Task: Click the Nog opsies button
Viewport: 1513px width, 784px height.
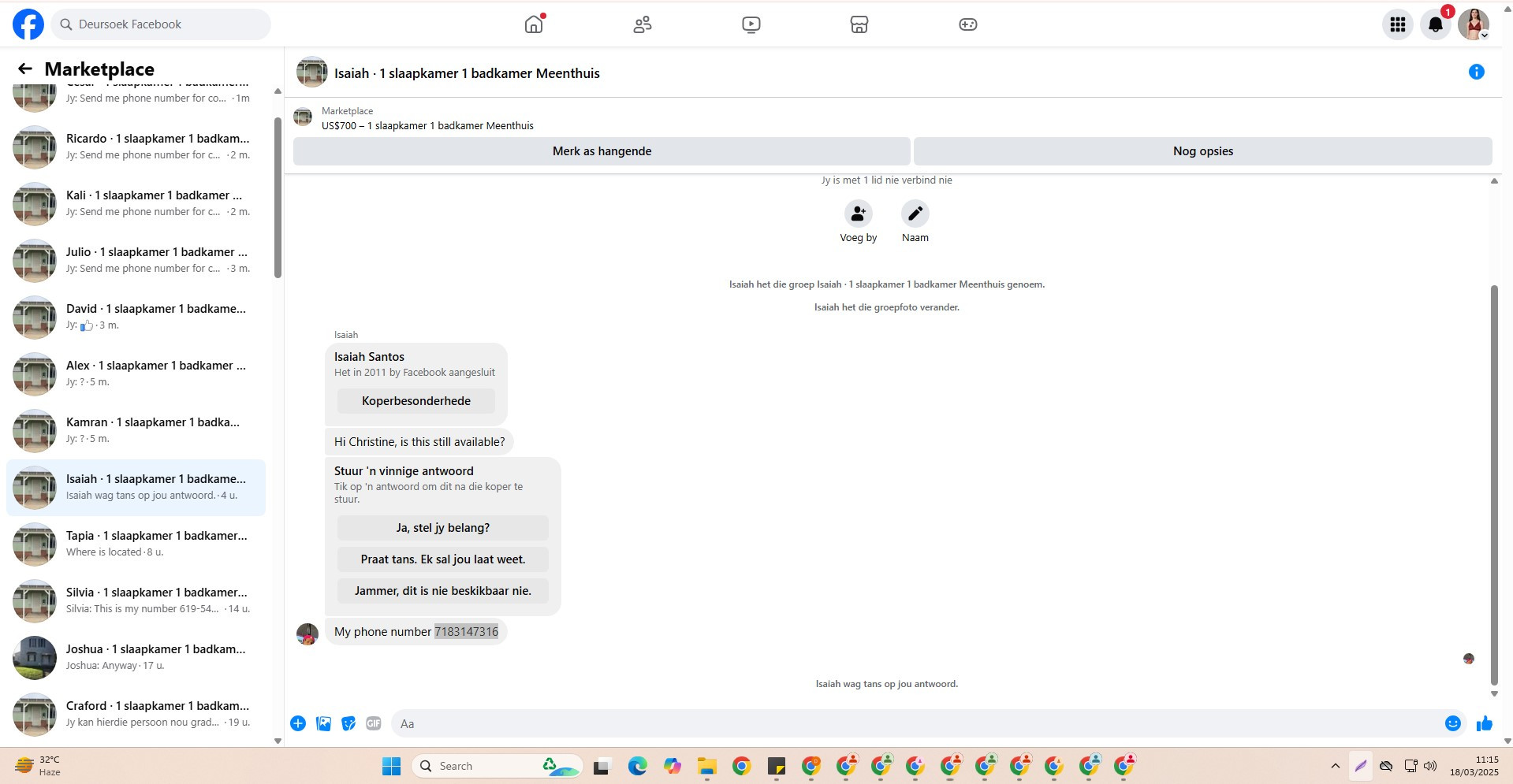Action: click(x=1203, y=151)
